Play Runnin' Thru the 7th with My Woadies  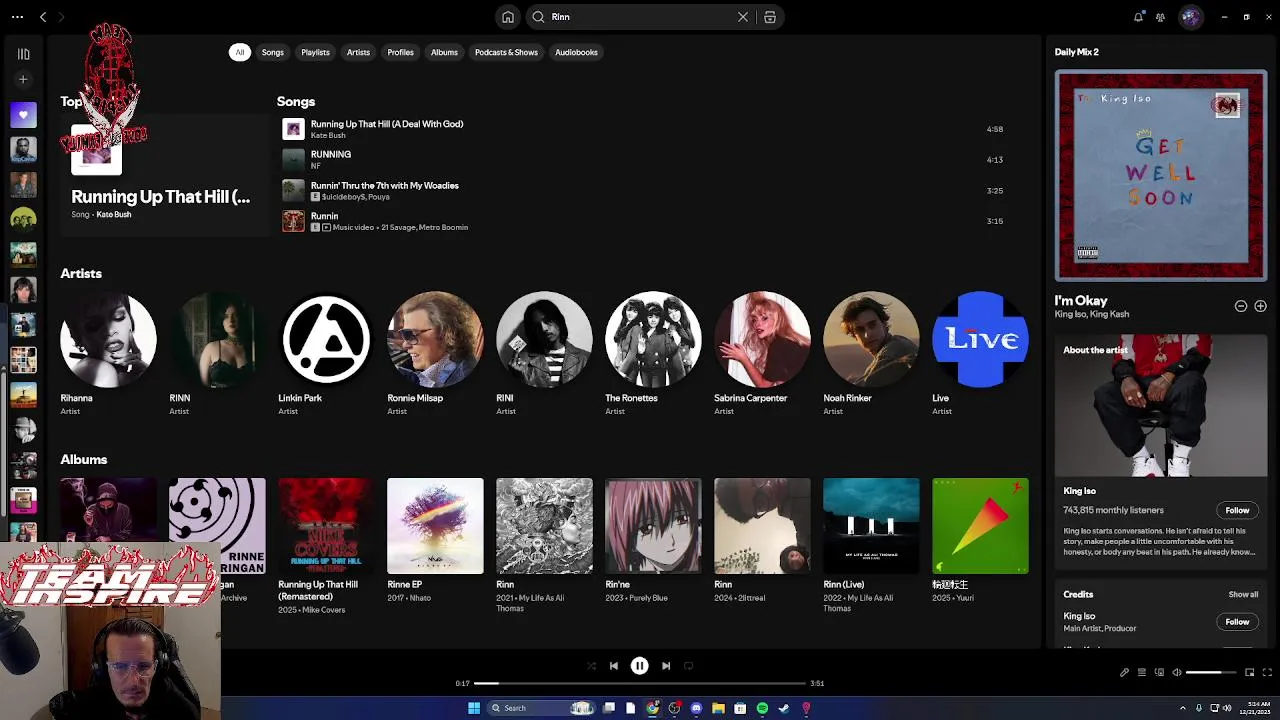pos(645,190)
